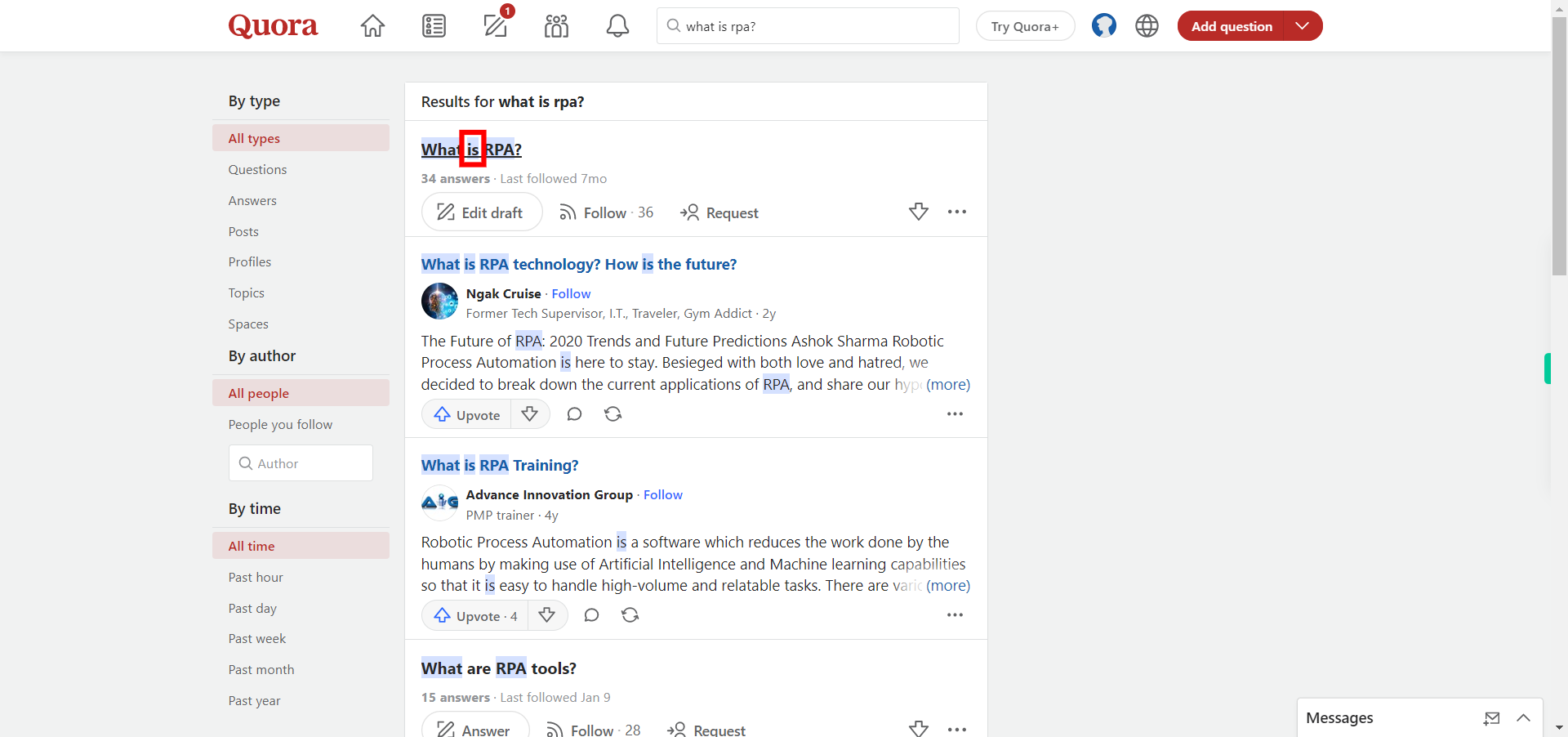Click the Author filter field

tap(301, 463)
